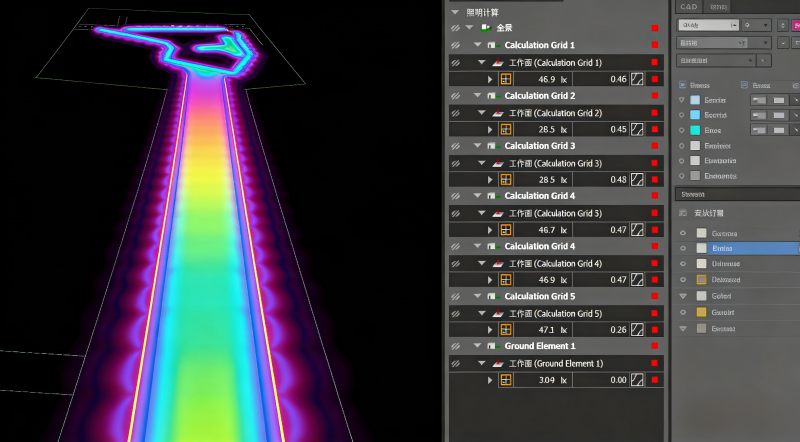Click the Calculation Grid 1 object icon
The image size is (800, 442).
[493, 46]
